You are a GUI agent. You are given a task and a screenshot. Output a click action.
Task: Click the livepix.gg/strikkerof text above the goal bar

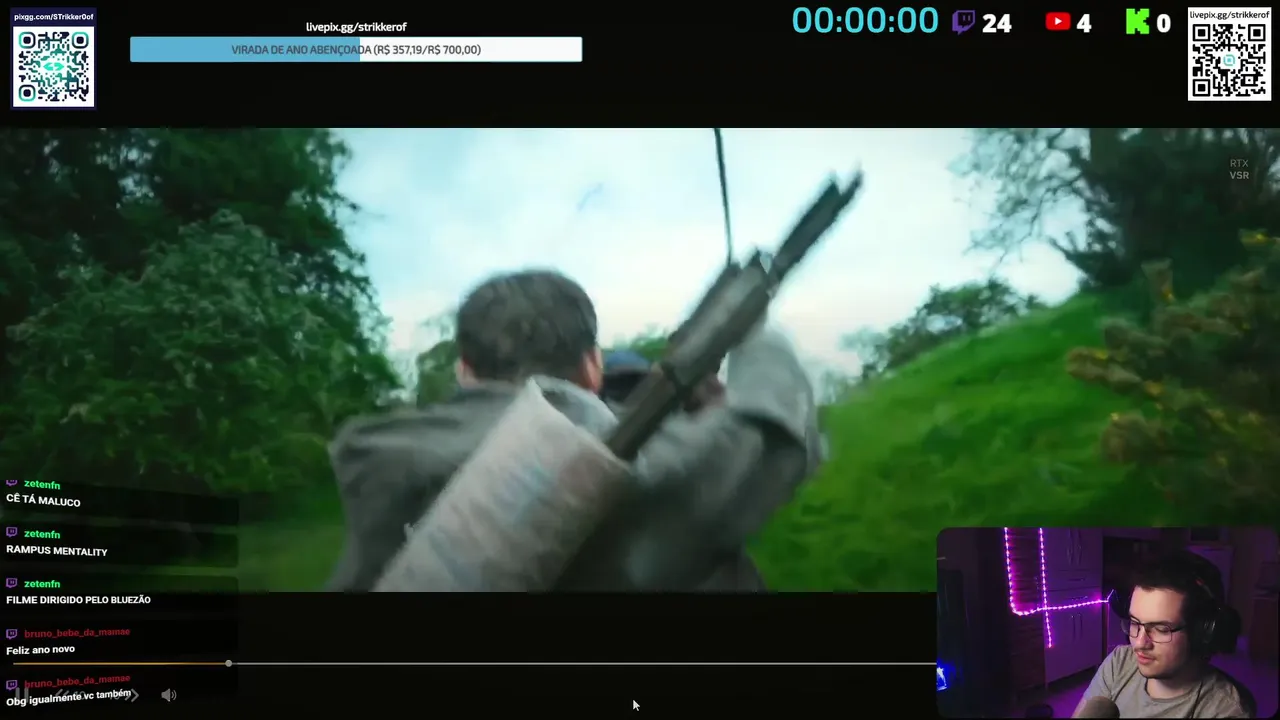click(x=356, y=27)
